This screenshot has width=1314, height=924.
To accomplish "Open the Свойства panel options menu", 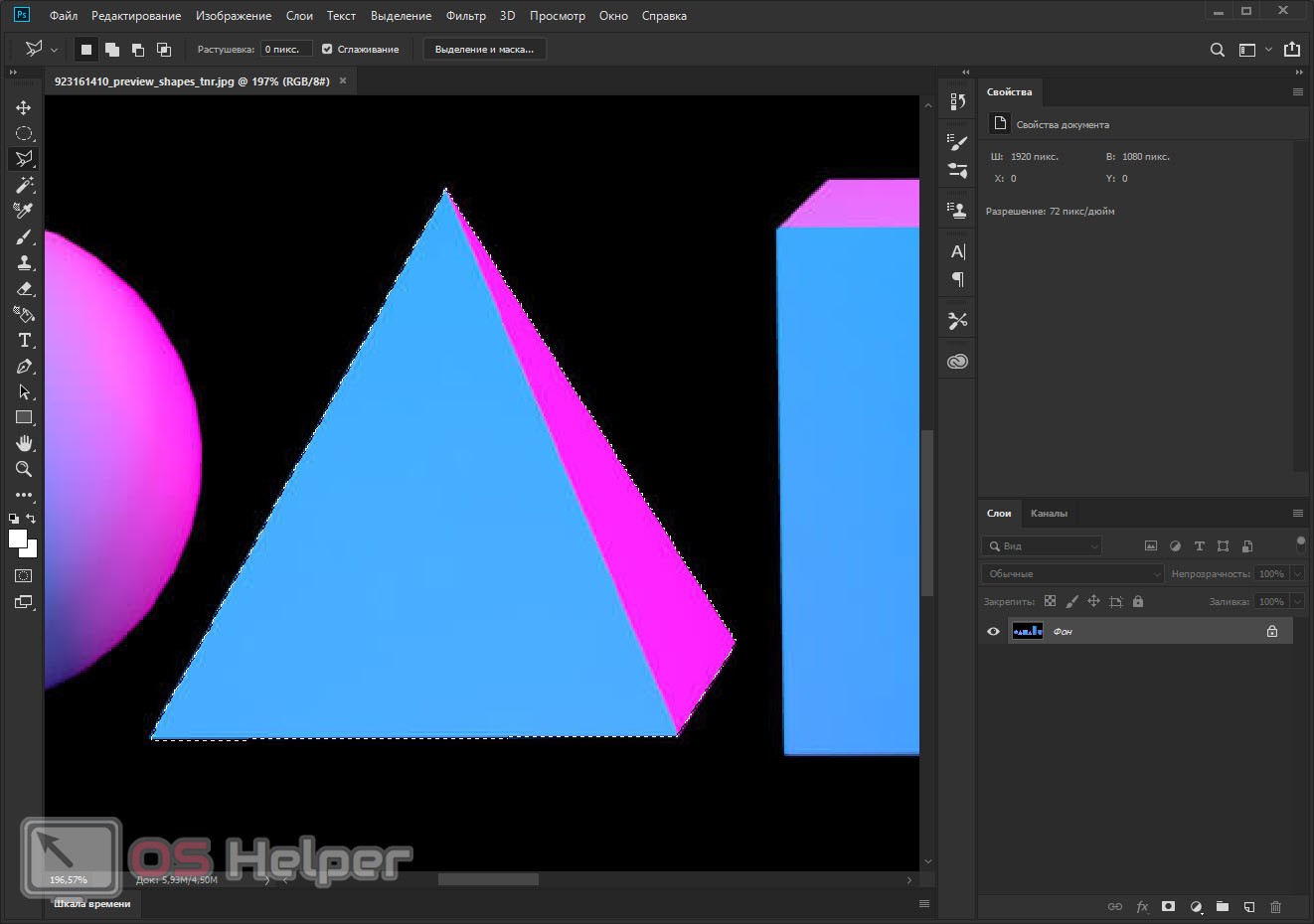I will 1297,91.
